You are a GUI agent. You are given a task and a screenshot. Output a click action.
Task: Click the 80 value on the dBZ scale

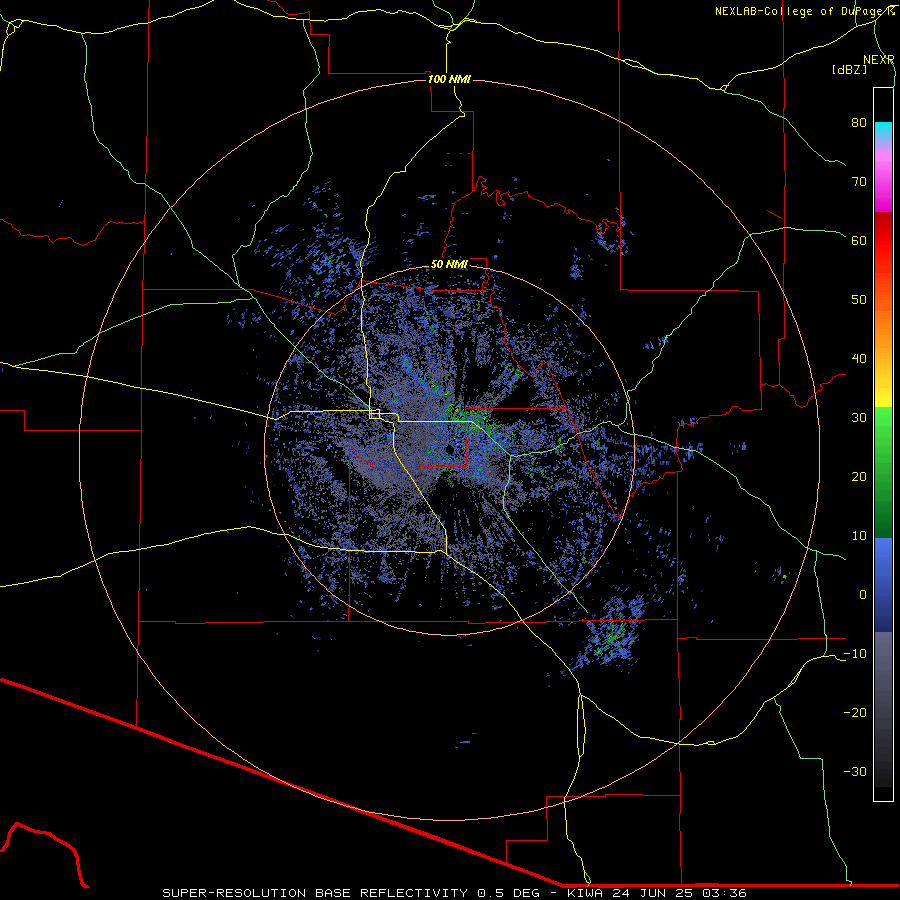859,122
